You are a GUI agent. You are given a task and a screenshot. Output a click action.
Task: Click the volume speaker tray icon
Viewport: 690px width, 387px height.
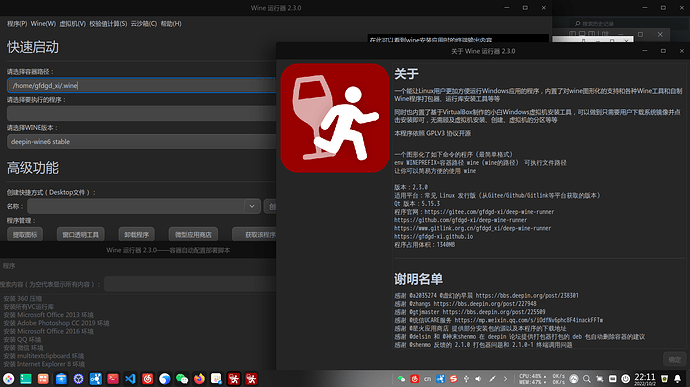click(478, 379)
